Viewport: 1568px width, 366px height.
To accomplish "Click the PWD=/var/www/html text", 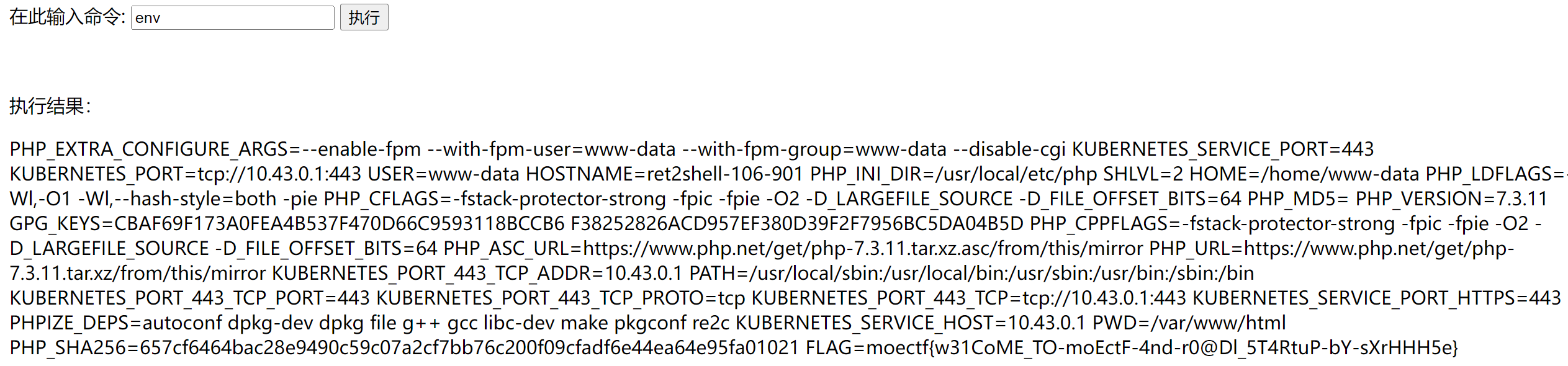I will [1189, 323].
